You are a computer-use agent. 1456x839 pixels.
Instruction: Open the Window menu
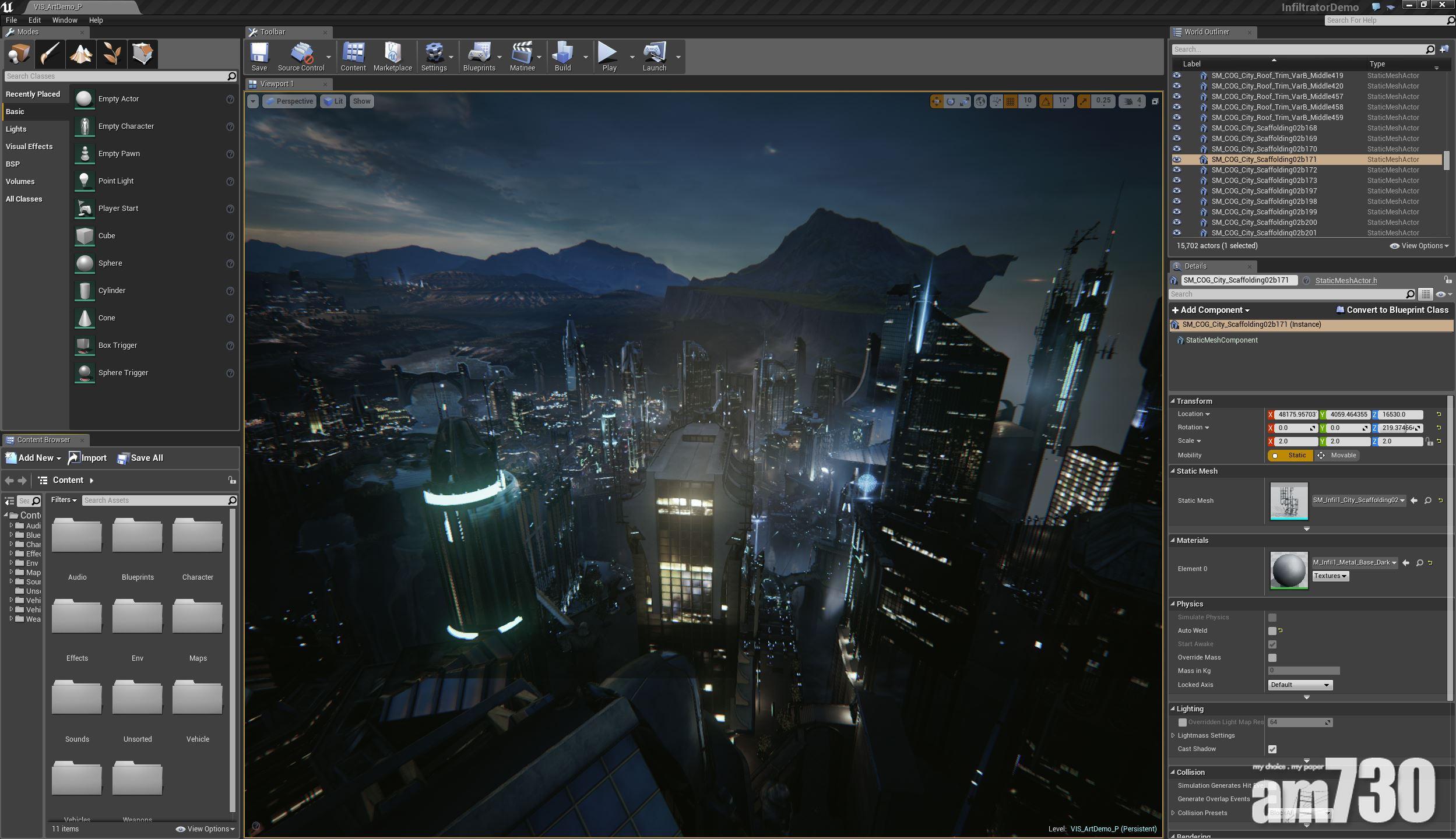[x=64, y=20]
